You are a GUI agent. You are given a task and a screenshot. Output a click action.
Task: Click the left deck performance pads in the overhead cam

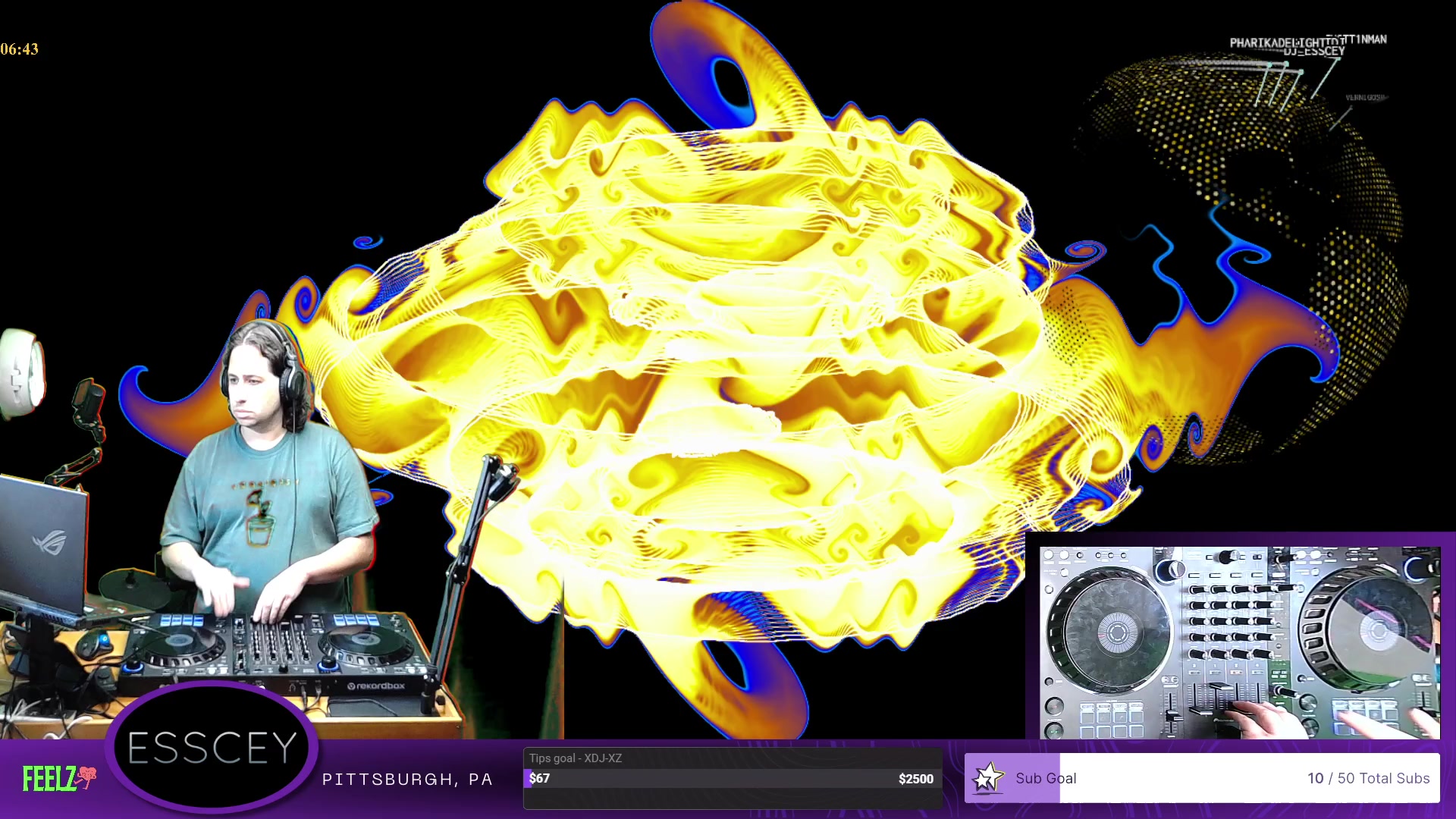pyautogui.click(x=1112, y=720)
